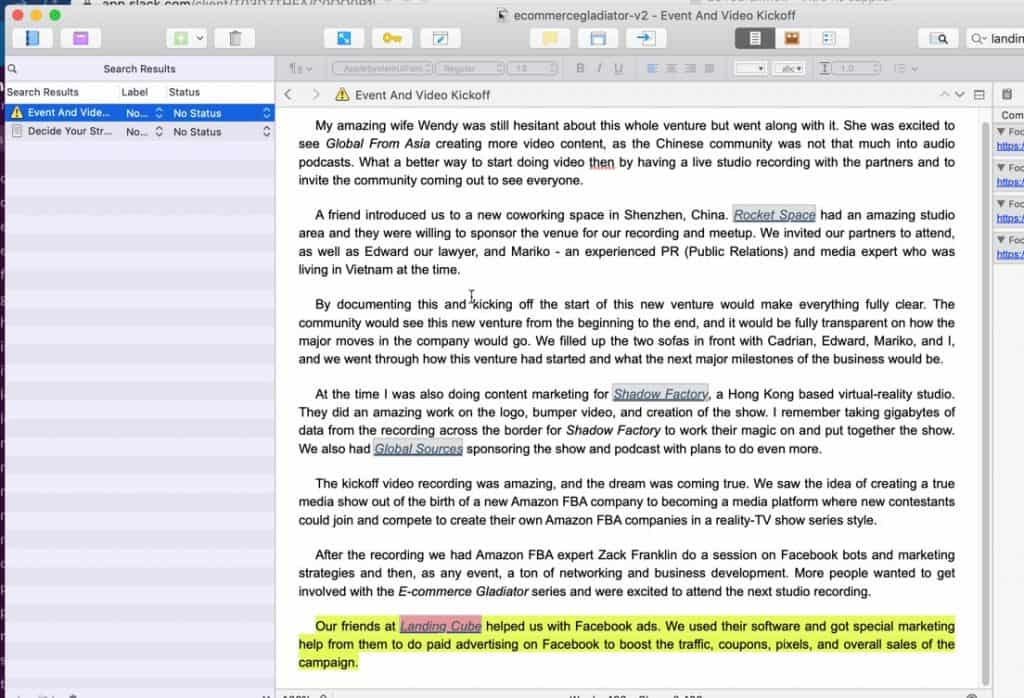The image size is (1024, 698).
Task: Go to previous document up arrow
Action: (x=944, y=95)
